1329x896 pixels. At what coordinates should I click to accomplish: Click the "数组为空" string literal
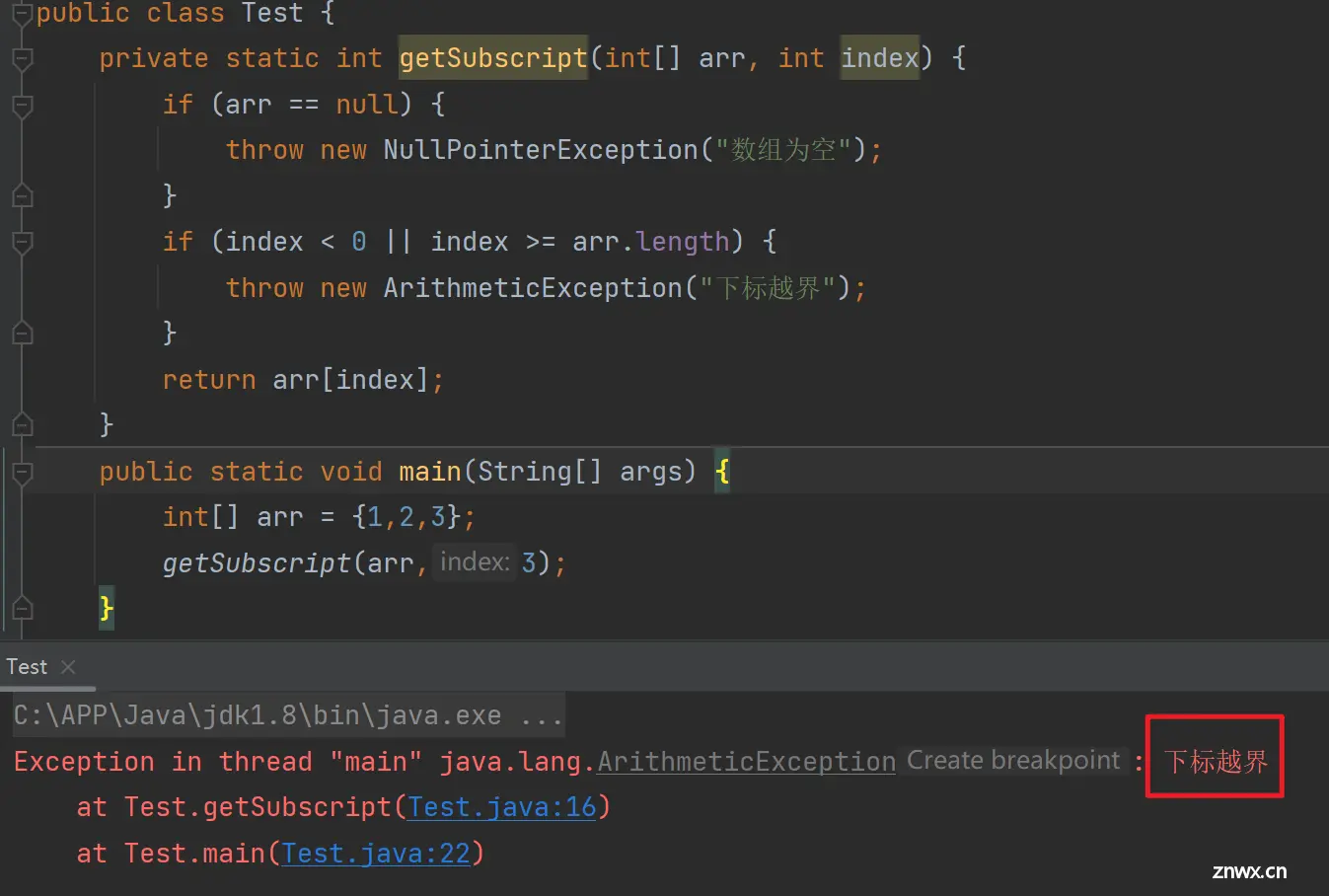click(784, 150)
